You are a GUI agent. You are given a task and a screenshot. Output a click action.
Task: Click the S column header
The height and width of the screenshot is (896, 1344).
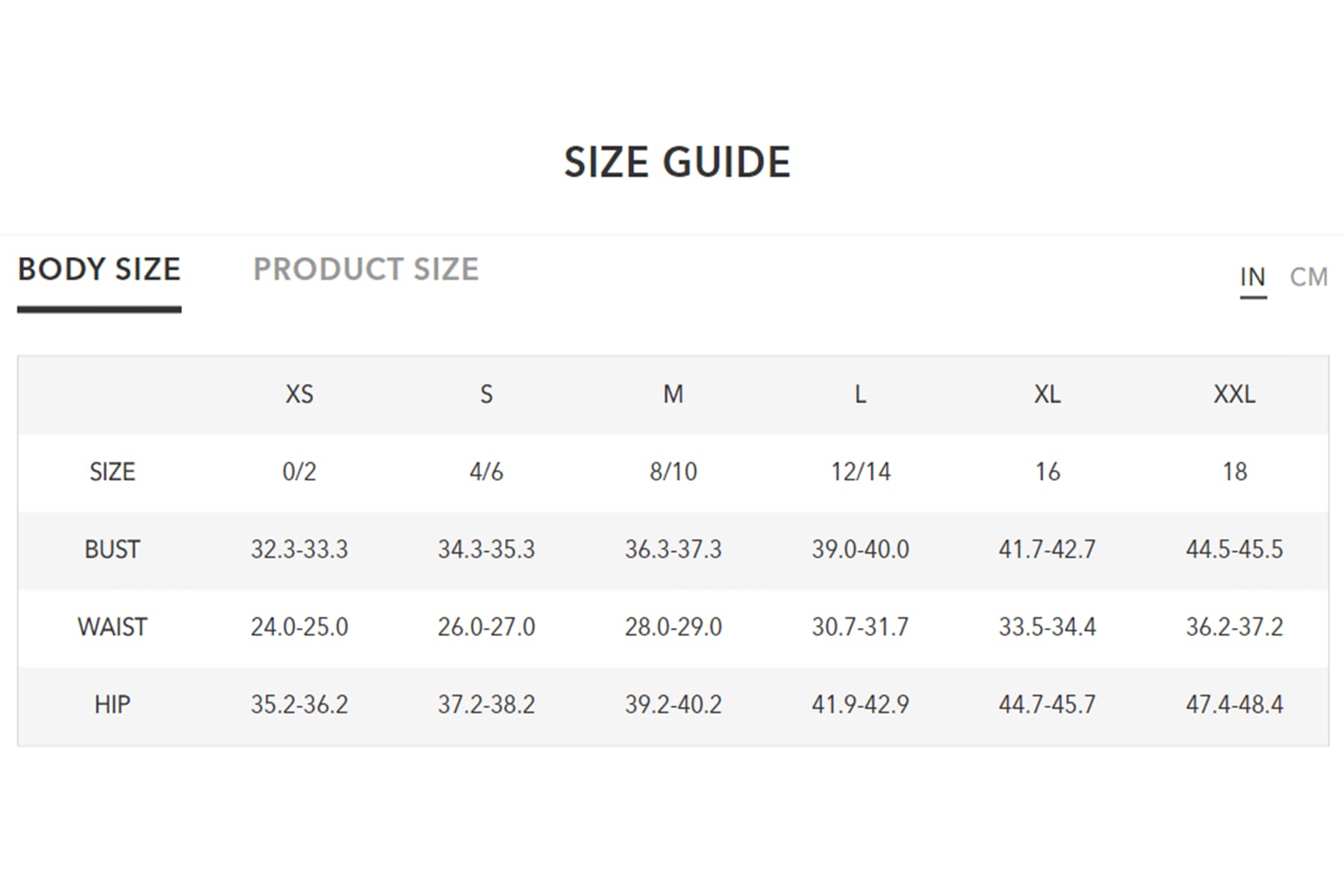(x=486, y=394)
